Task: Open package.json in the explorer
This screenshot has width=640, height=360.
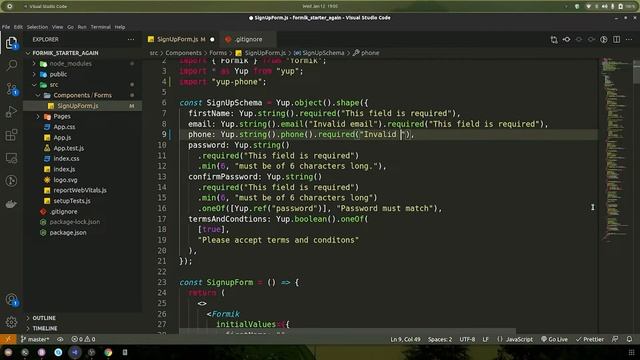Action: pos(68,233)
